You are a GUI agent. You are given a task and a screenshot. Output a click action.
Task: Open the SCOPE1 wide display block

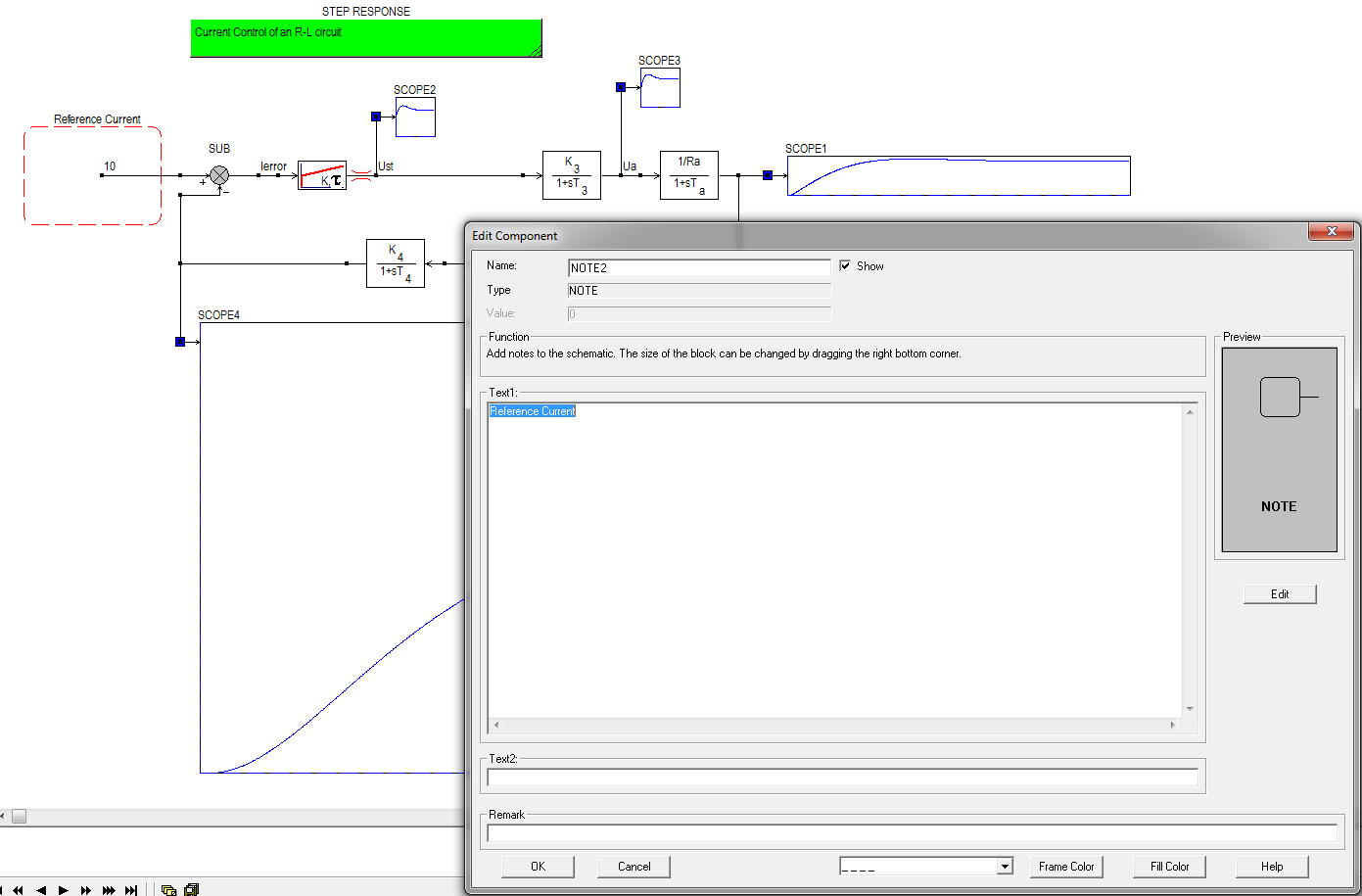click(959, 175)
